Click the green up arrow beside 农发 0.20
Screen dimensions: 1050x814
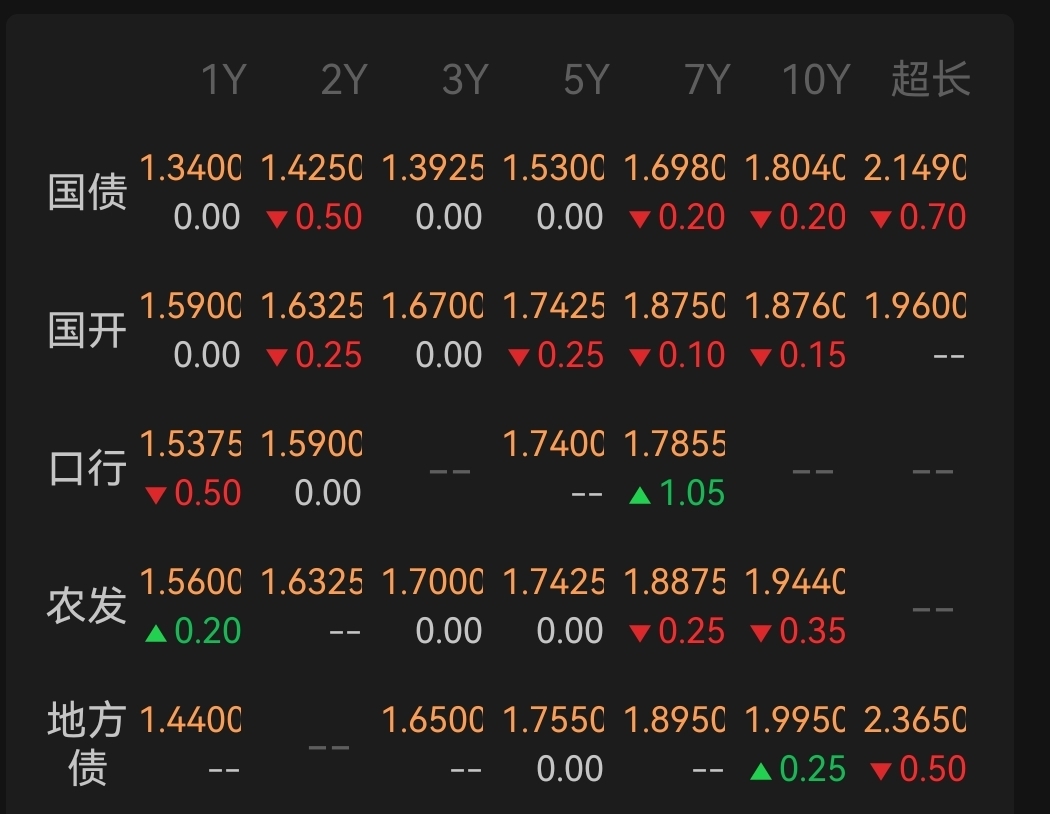pyautogui.click(x=155, y=632)
